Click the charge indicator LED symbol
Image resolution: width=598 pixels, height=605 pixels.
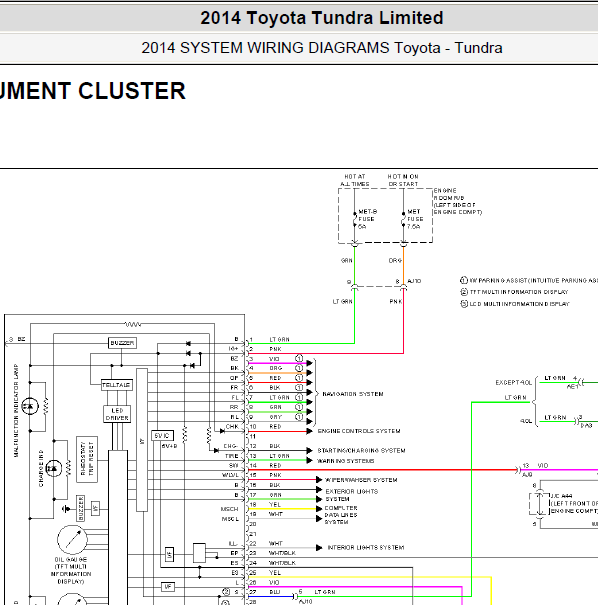tap(54, 468)
